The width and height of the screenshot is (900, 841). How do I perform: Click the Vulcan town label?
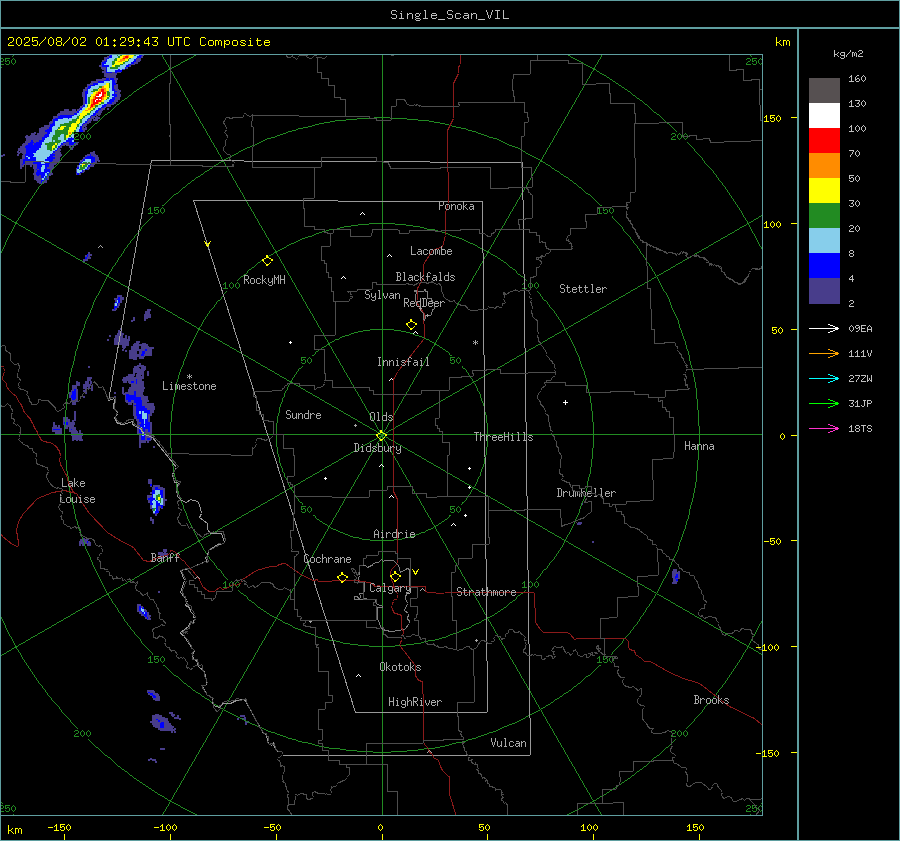pyautogui.click(x=508, y=743)
